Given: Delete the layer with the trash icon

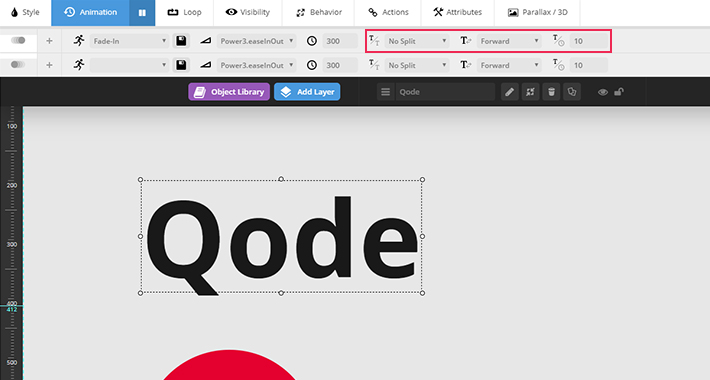Looking at the screenshot, I should (551, 92).
